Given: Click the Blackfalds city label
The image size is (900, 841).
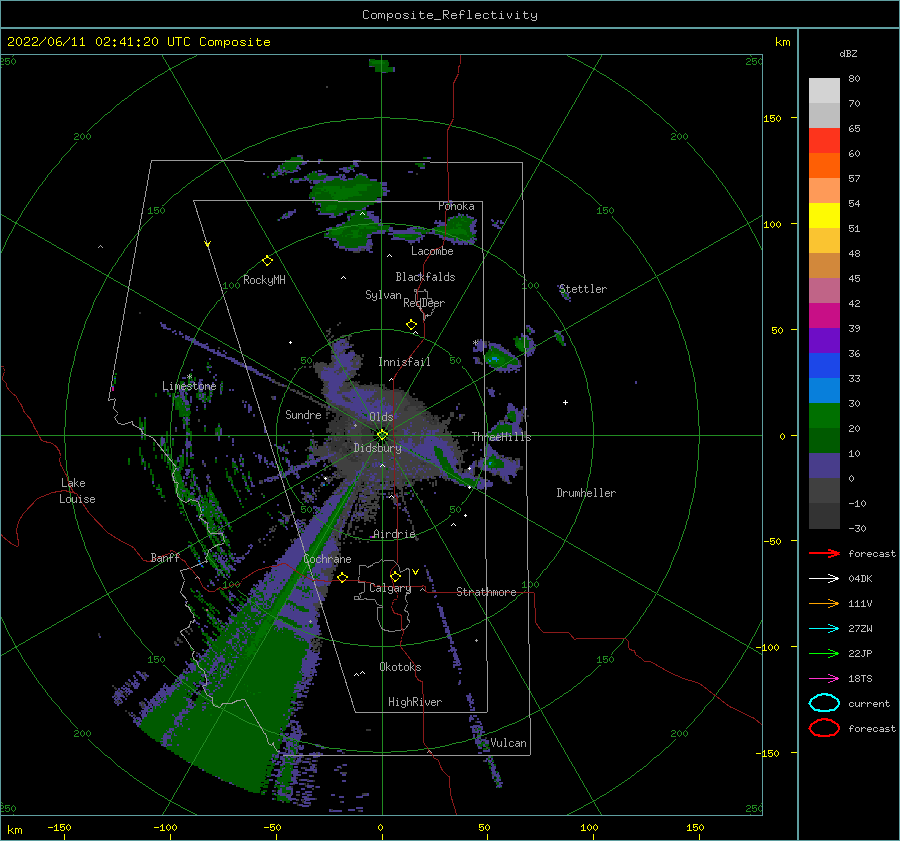Looking at the screenshot, I should pyautogui.click(x=425, y=277).
